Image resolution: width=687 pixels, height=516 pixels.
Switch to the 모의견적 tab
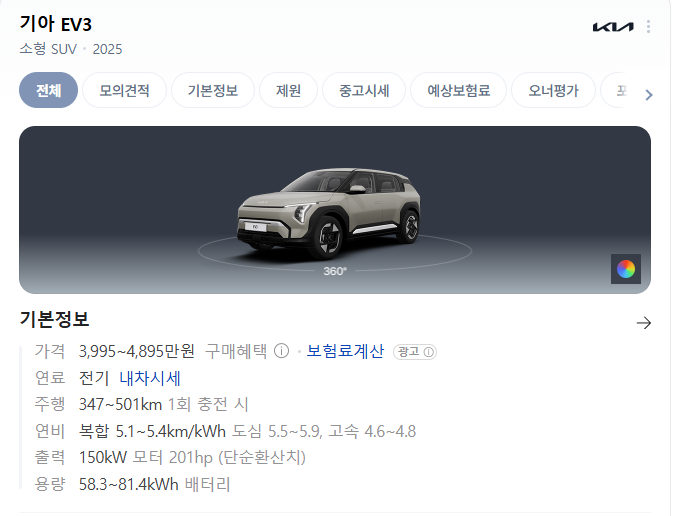pyautogui.click(x=124, y=90)
